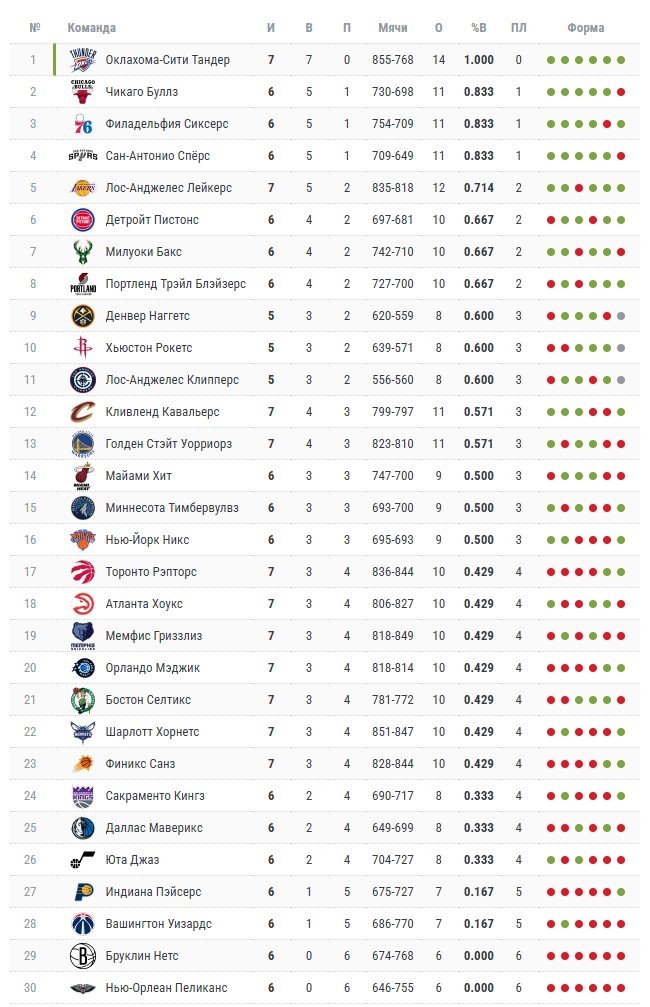Click the Toronto Raptors logo icon
Screen dimensions: 650x1007
point(83,572)
